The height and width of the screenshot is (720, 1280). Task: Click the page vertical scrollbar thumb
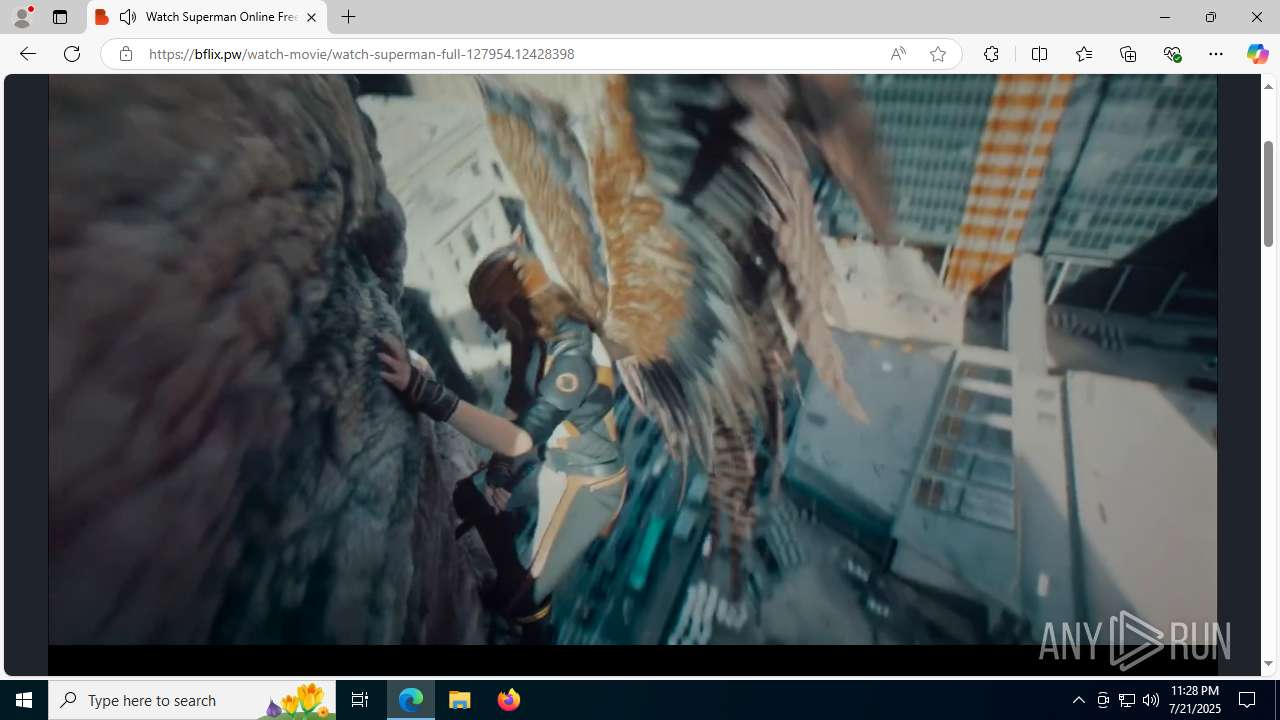coord(1268,194)
